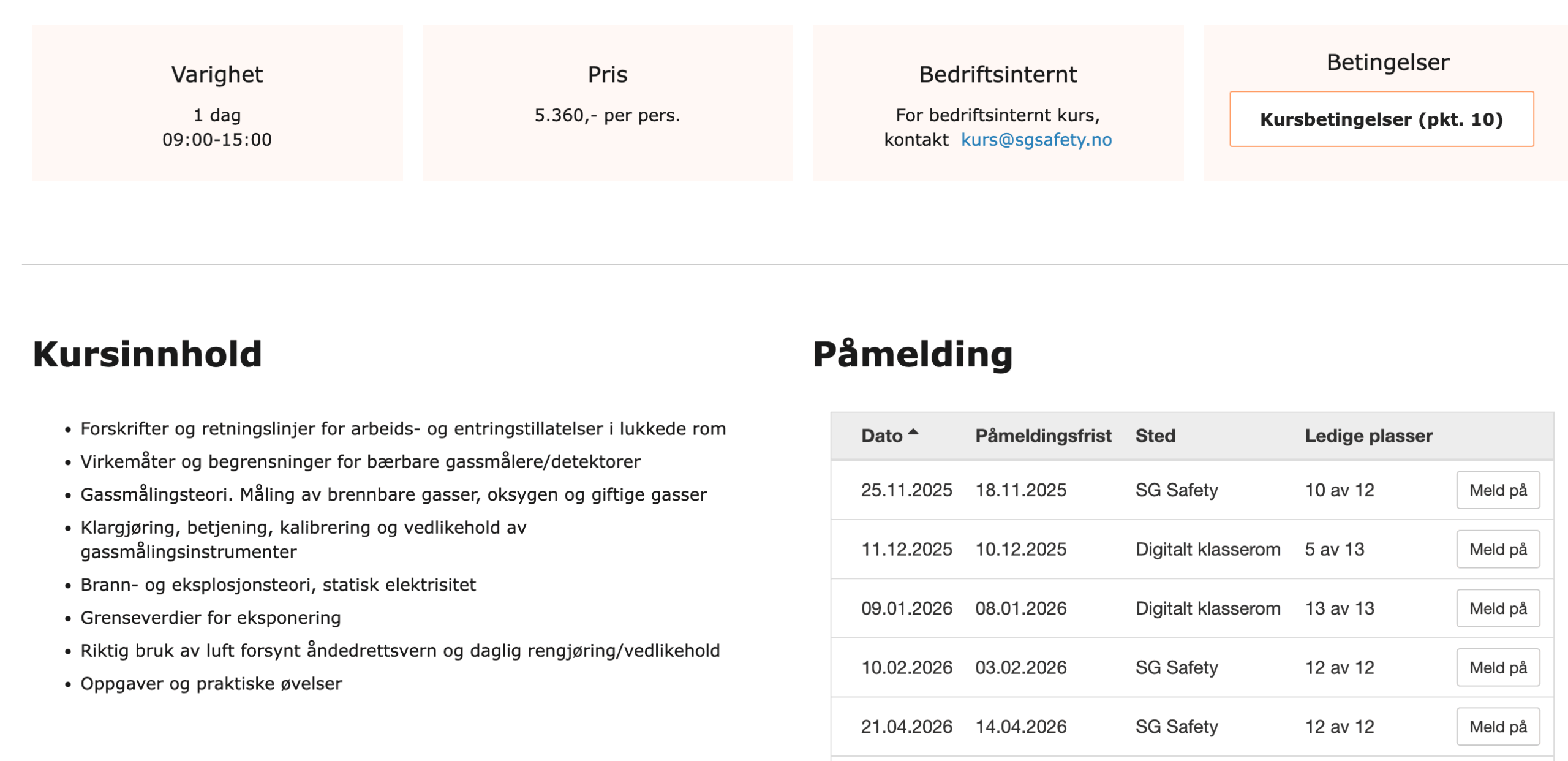Viewport: 1568px width, 761px height.
Task: Click the Påmelding heading
Action: [x=912, y=354]
